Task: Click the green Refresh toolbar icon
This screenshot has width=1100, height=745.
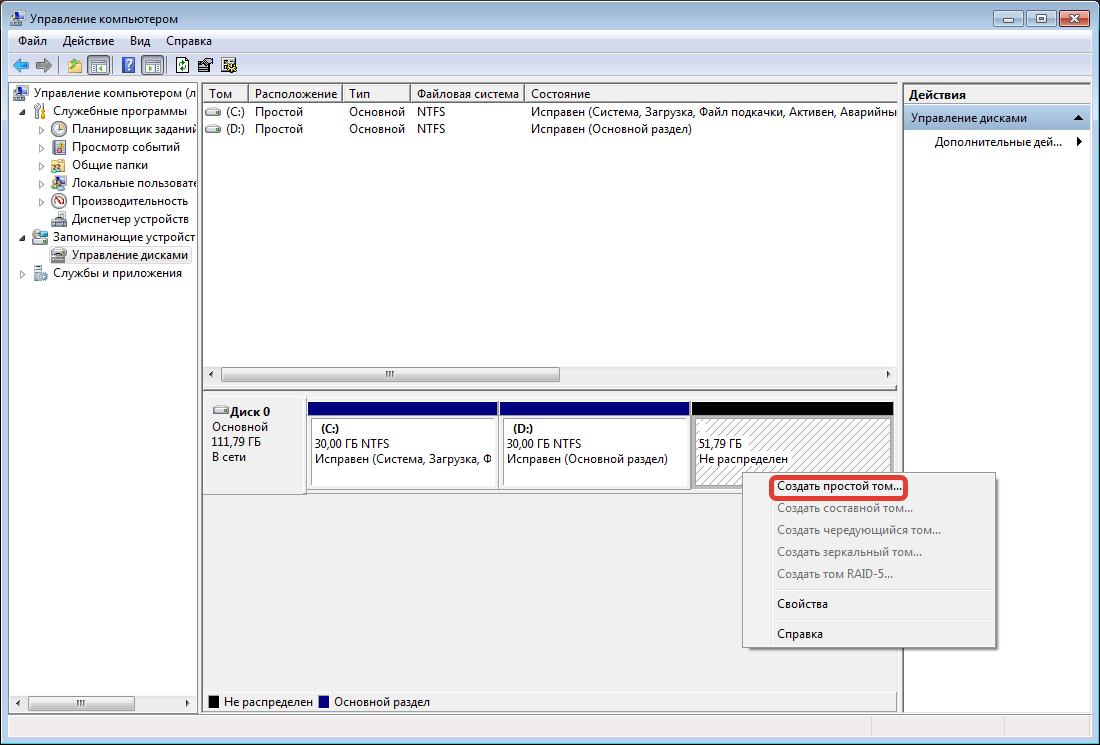Action: (182, 66)
